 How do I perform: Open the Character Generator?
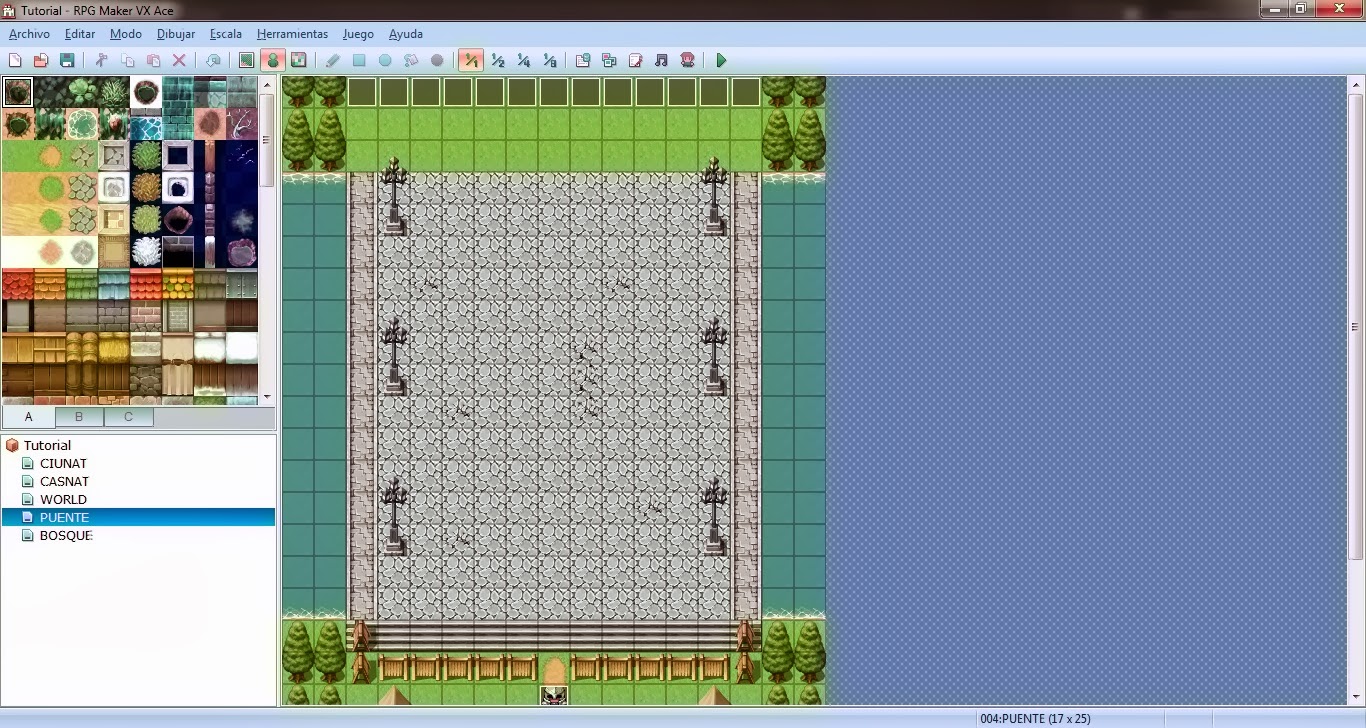coord(687,60)
